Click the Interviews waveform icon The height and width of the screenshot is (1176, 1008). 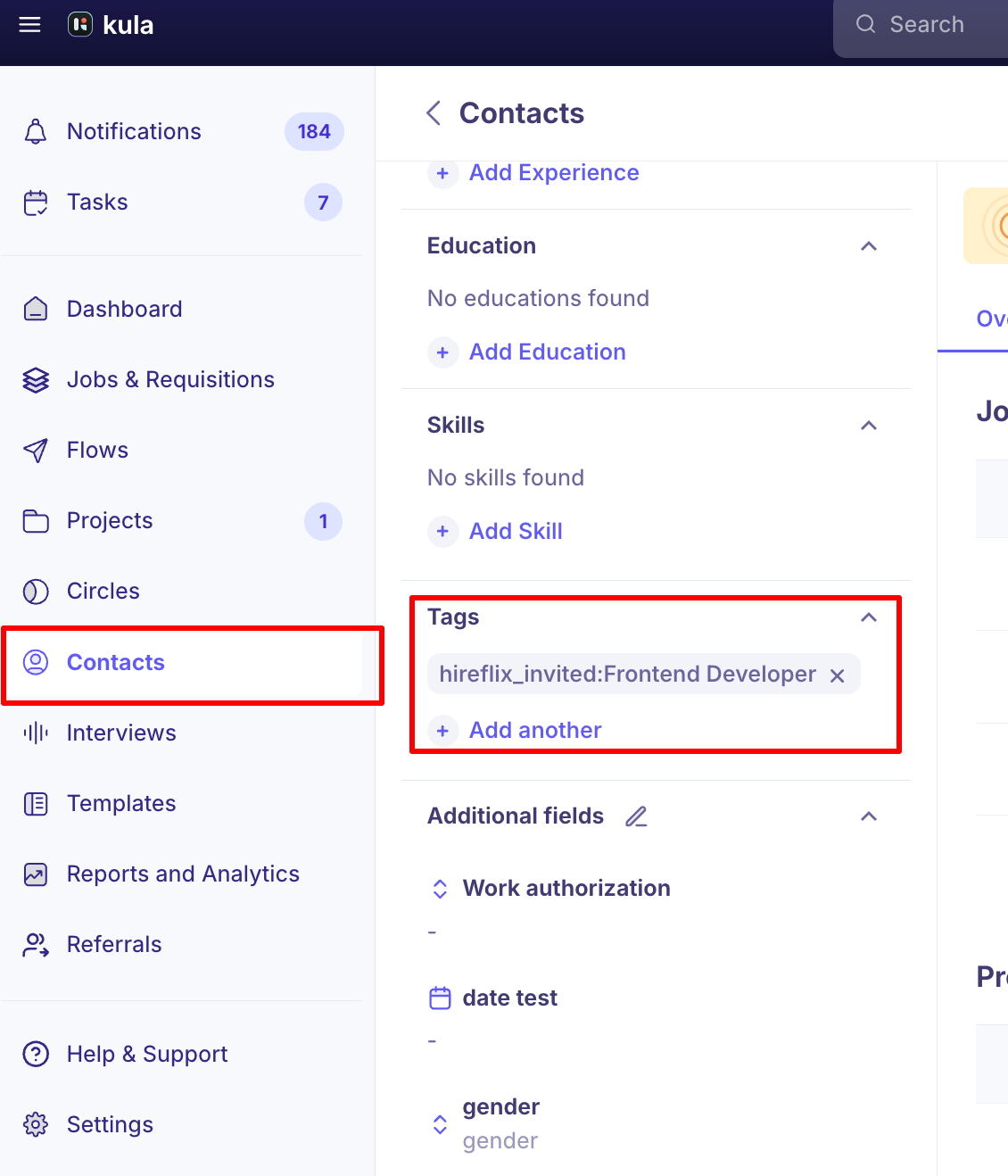pyautogui.click(x=36, y=733)
